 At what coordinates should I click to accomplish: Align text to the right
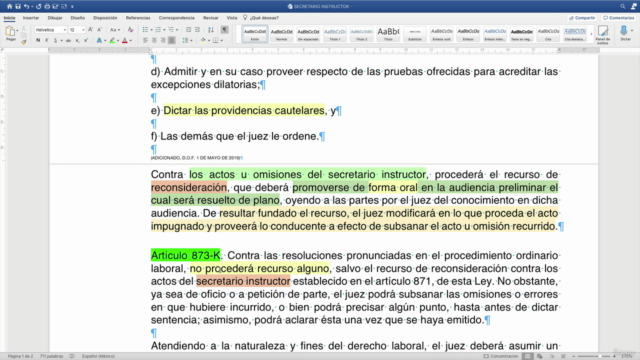pos(163,40)
